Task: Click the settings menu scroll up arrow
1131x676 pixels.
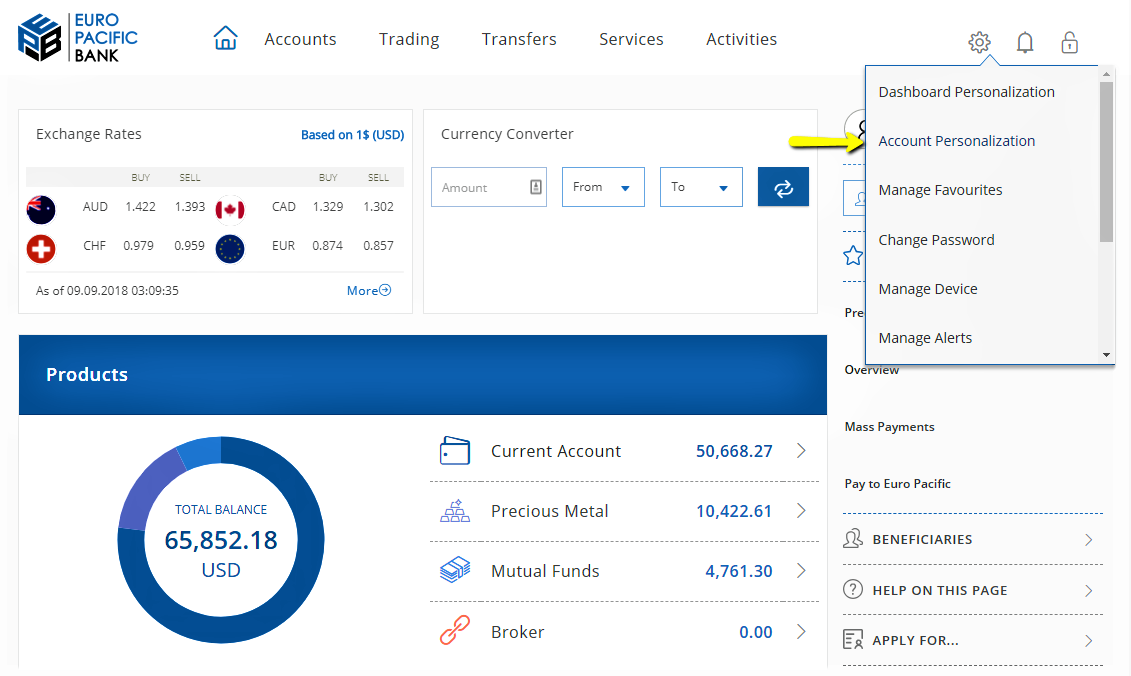Action: tap(1106, 74)
